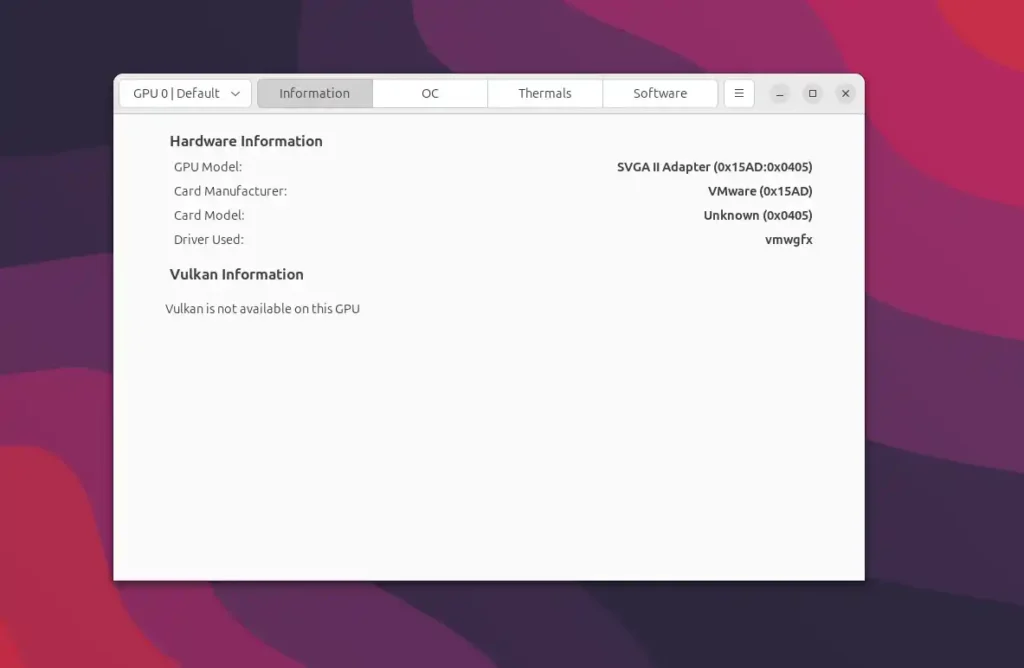Click the Driver Used label
The height and width of the screenshot is (668, 1024).
click(x=209, y=239)
